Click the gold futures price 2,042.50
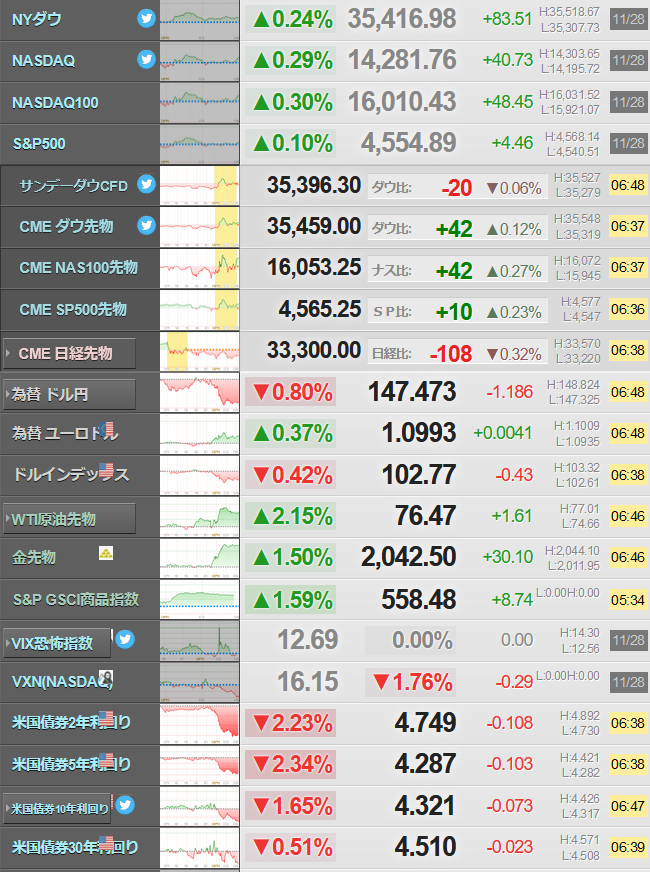This screenshot has height=872, width=650. click(x=409, y=557)
